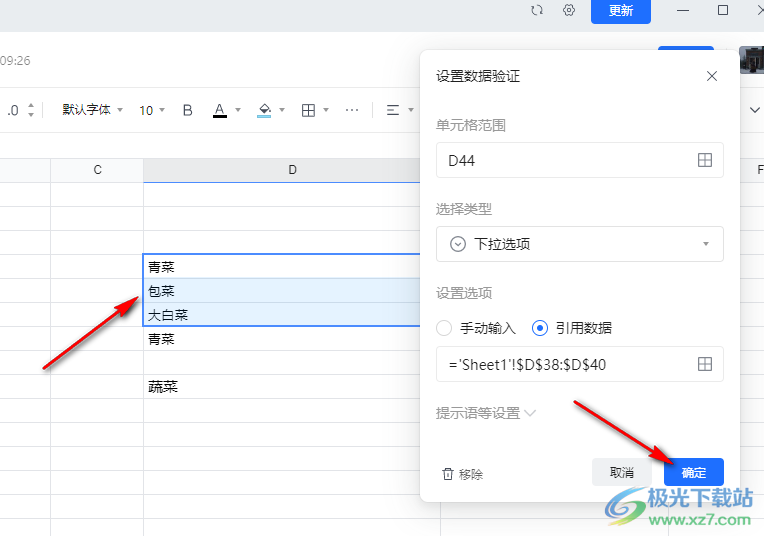This screenshot has width=764, height=536.
Task: Select the 引用数据 radio option
Action: pyautogui.click(x=540, y=328)
